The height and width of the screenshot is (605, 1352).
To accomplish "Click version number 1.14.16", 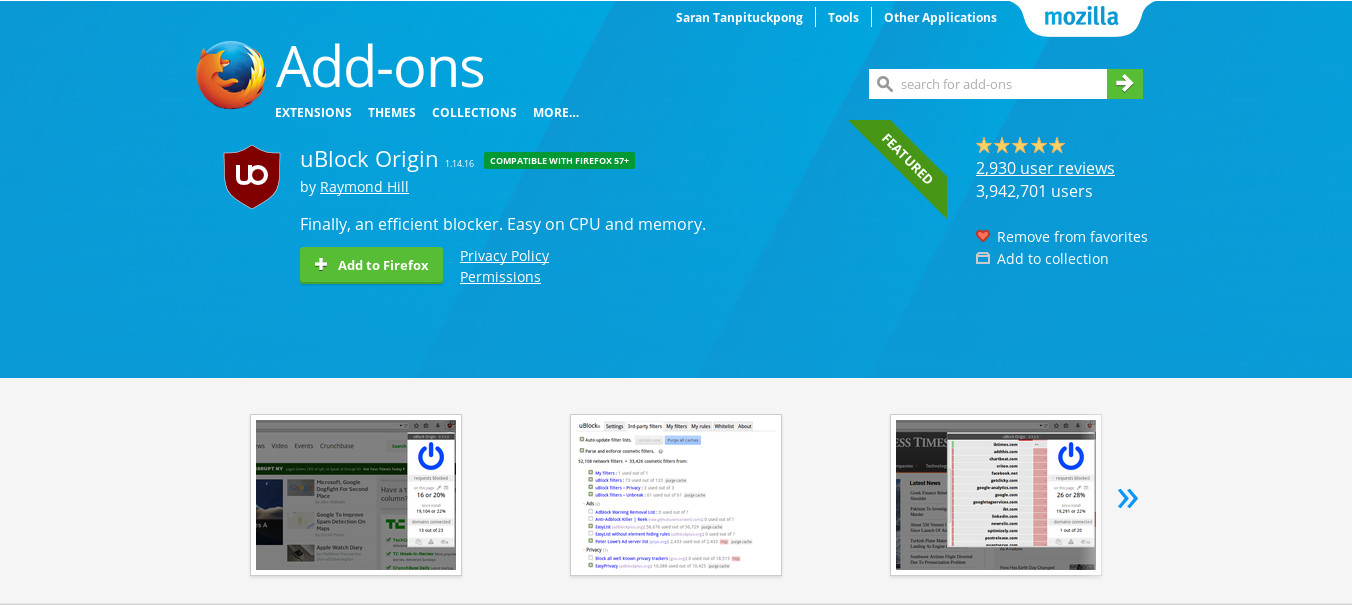I will [x=459, y=164].
